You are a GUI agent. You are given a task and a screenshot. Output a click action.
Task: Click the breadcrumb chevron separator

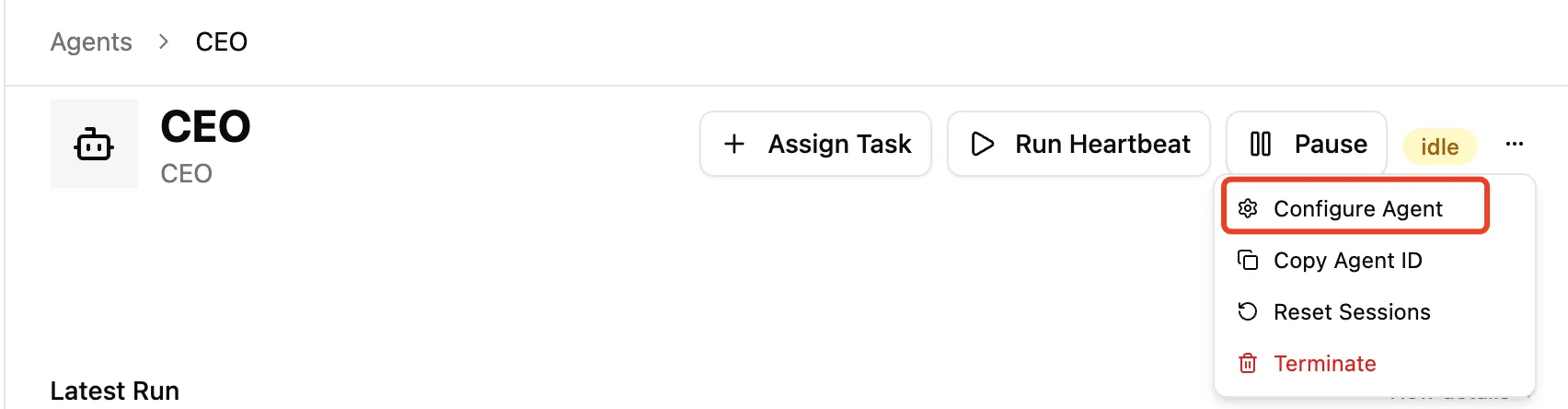pyautogui.click(x=164, y=41)
